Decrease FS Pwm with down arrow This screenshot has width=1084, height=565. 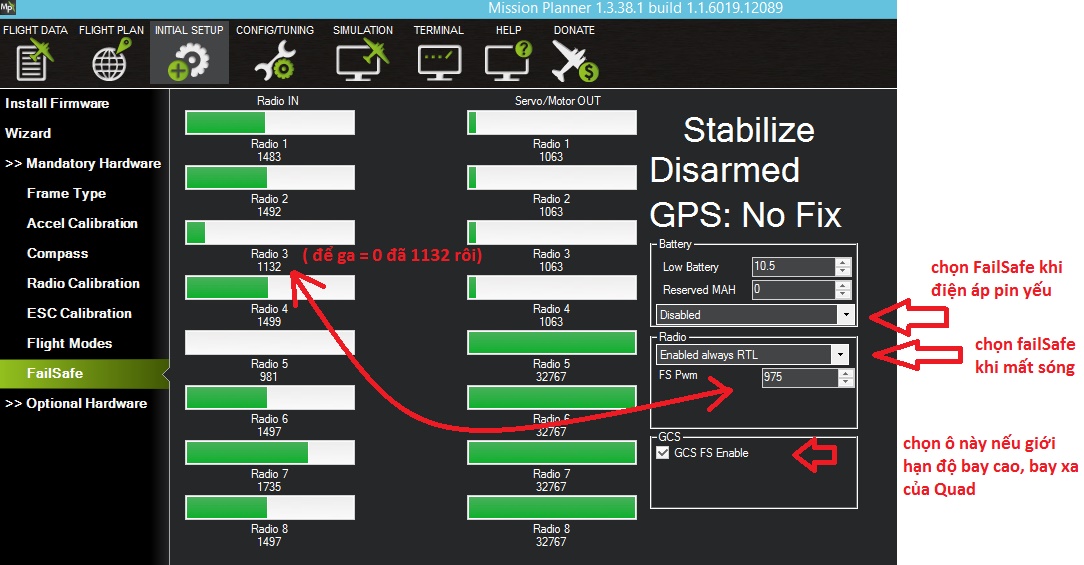click(x=845, y=382)
